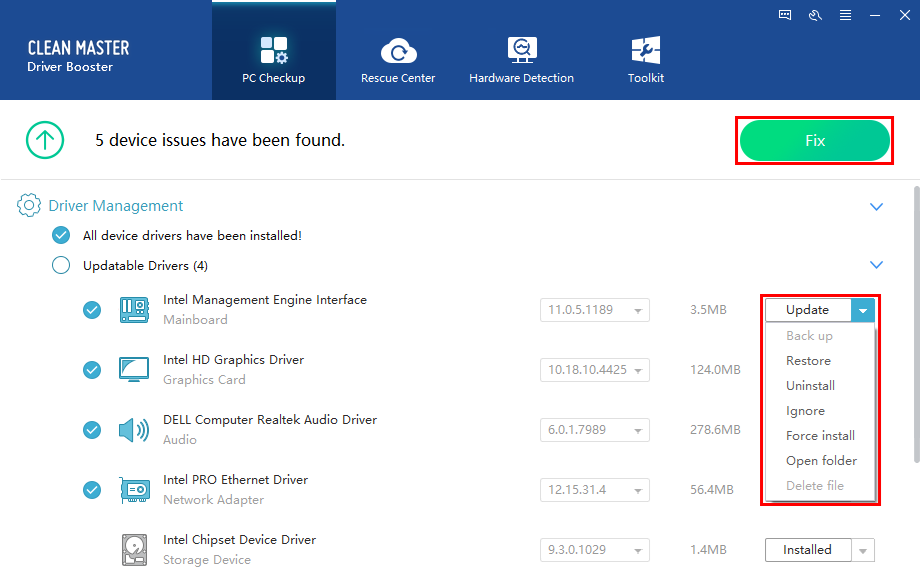Choose Delete file from the menu

coord(815,486)
